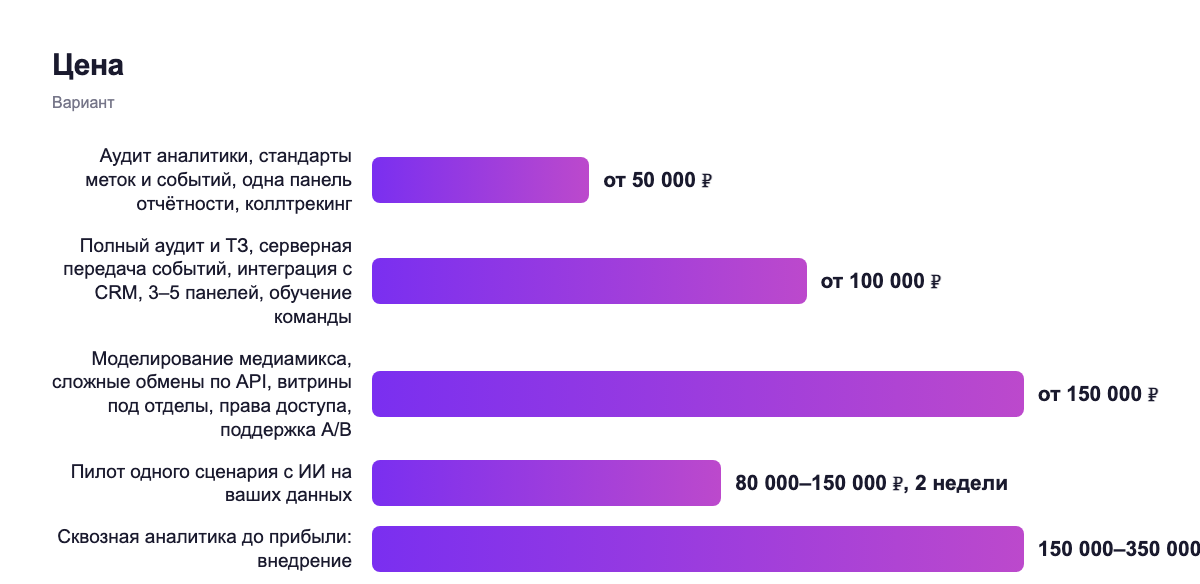
Task: Click the shortest bar for от 50 000
Action: click(x=480, y=180)
